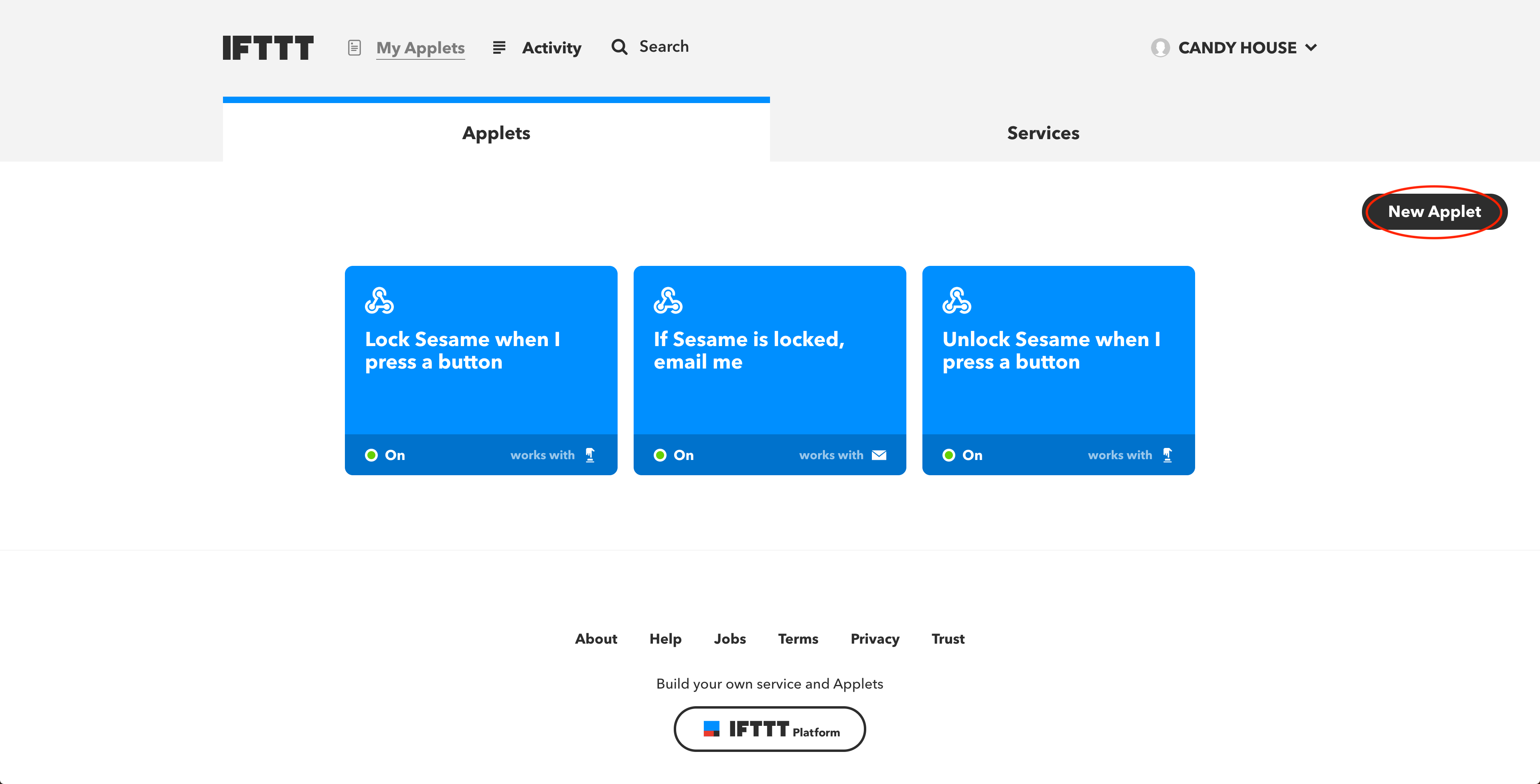Click the Activity menu icon
This screenshot has height=784, width=1540.
pos(499,46)
